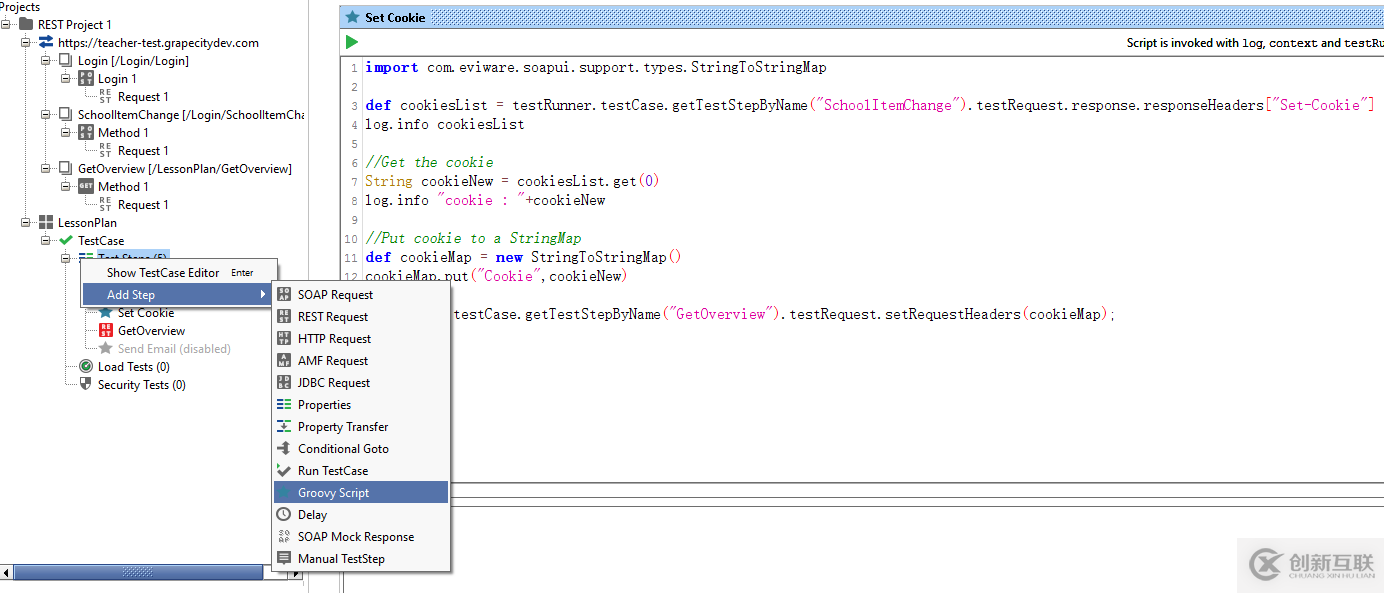Select Delay from Add Step submenu
1384x593 pixels.
(361, 514)
